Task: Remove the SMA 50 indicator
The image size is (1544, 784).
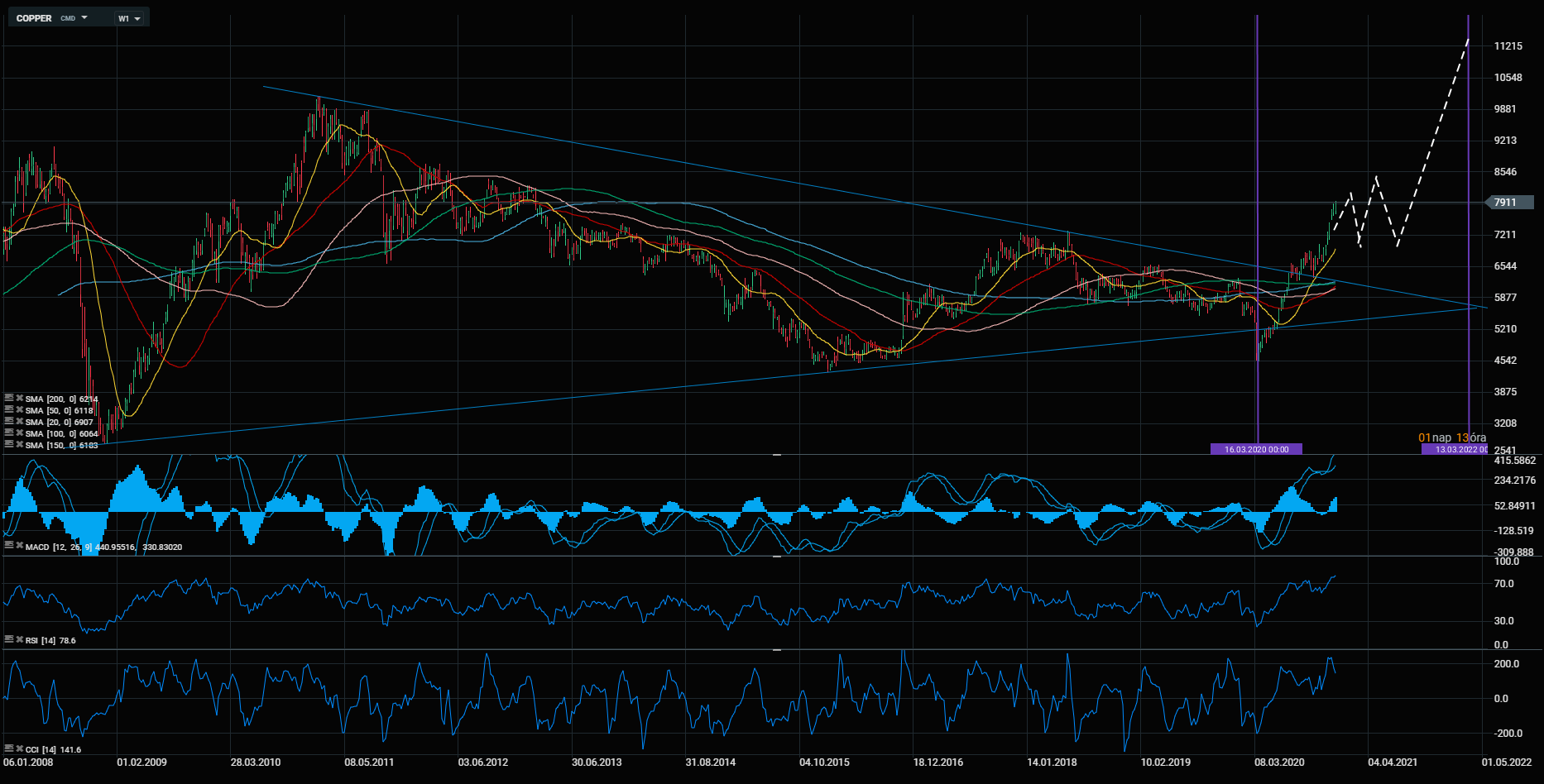Action: coord(19,410)
